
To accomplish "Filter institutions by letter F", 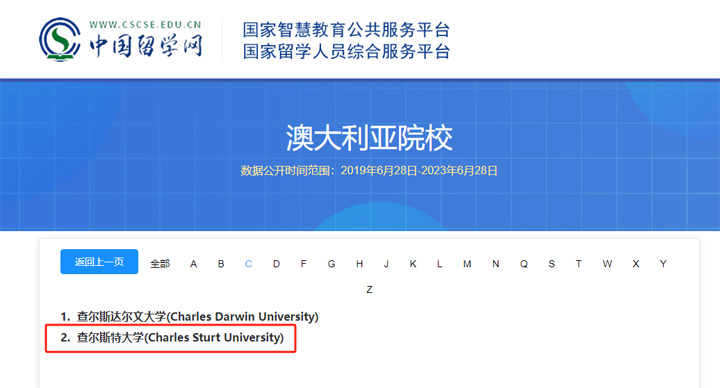I will pos(304,264).
